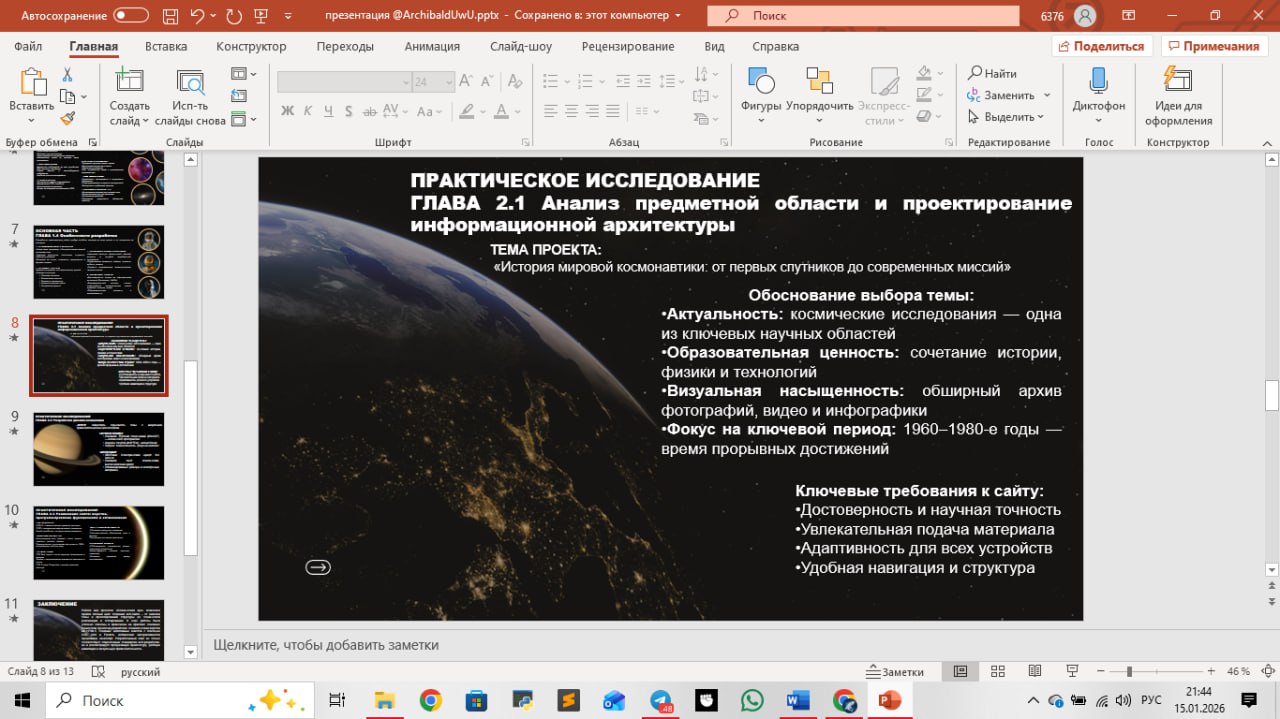Click zoom in plus button
Image resolution: width=1280 pixels, height=719 pixels.
pyautogui.click(x=1213, y=672)
